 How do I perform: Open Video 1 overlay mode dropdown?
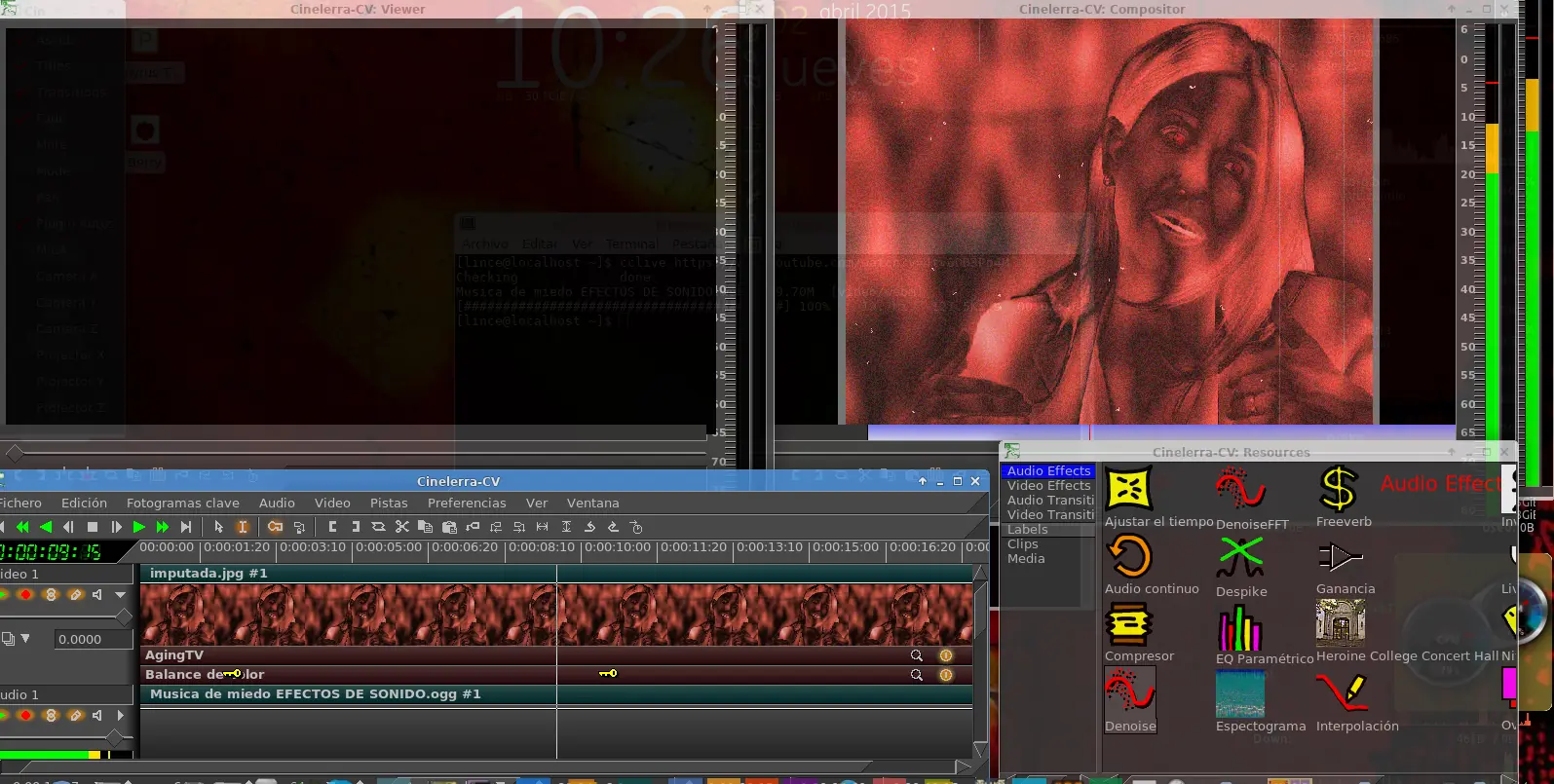(25, 639)
